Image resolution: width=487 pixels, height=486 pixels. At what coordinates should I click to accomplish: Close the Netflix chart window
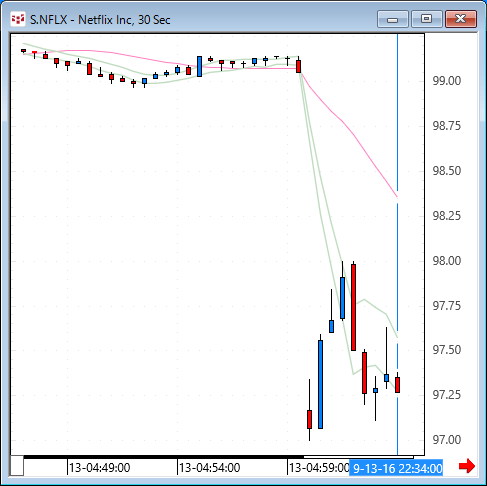point(461,19)
